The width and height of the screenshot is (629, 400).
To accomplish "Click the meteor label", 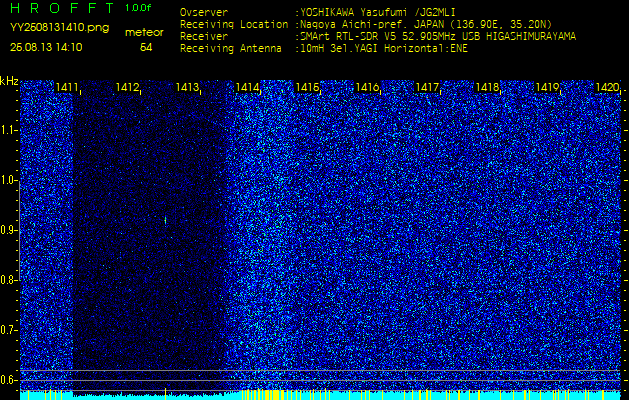I will point(144,33).
